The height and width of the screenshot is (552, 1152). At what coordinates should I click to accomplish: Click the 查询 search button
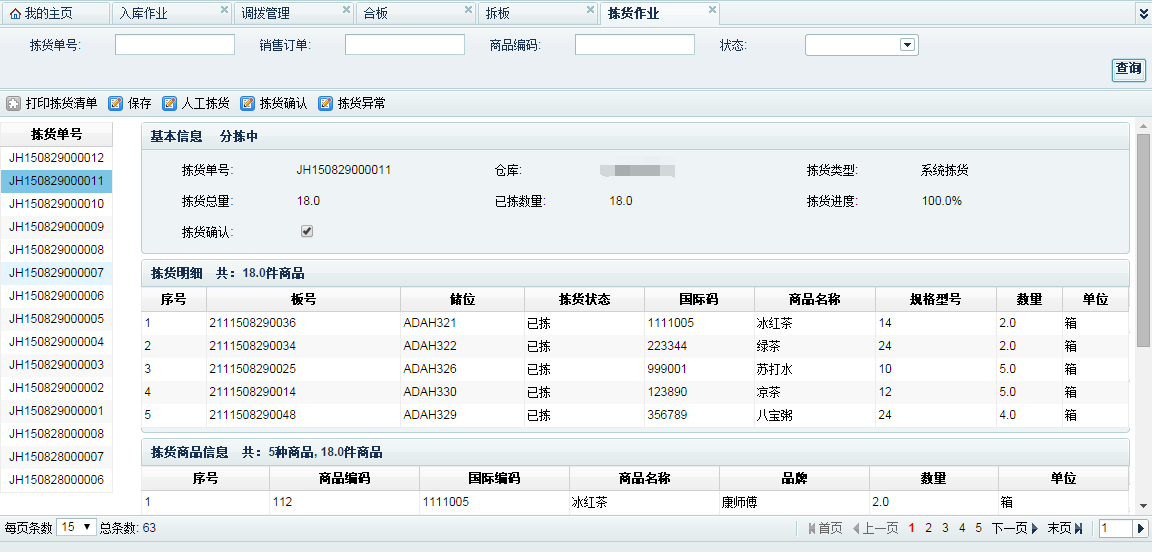pyautogui.click(x=1128, y=69)
